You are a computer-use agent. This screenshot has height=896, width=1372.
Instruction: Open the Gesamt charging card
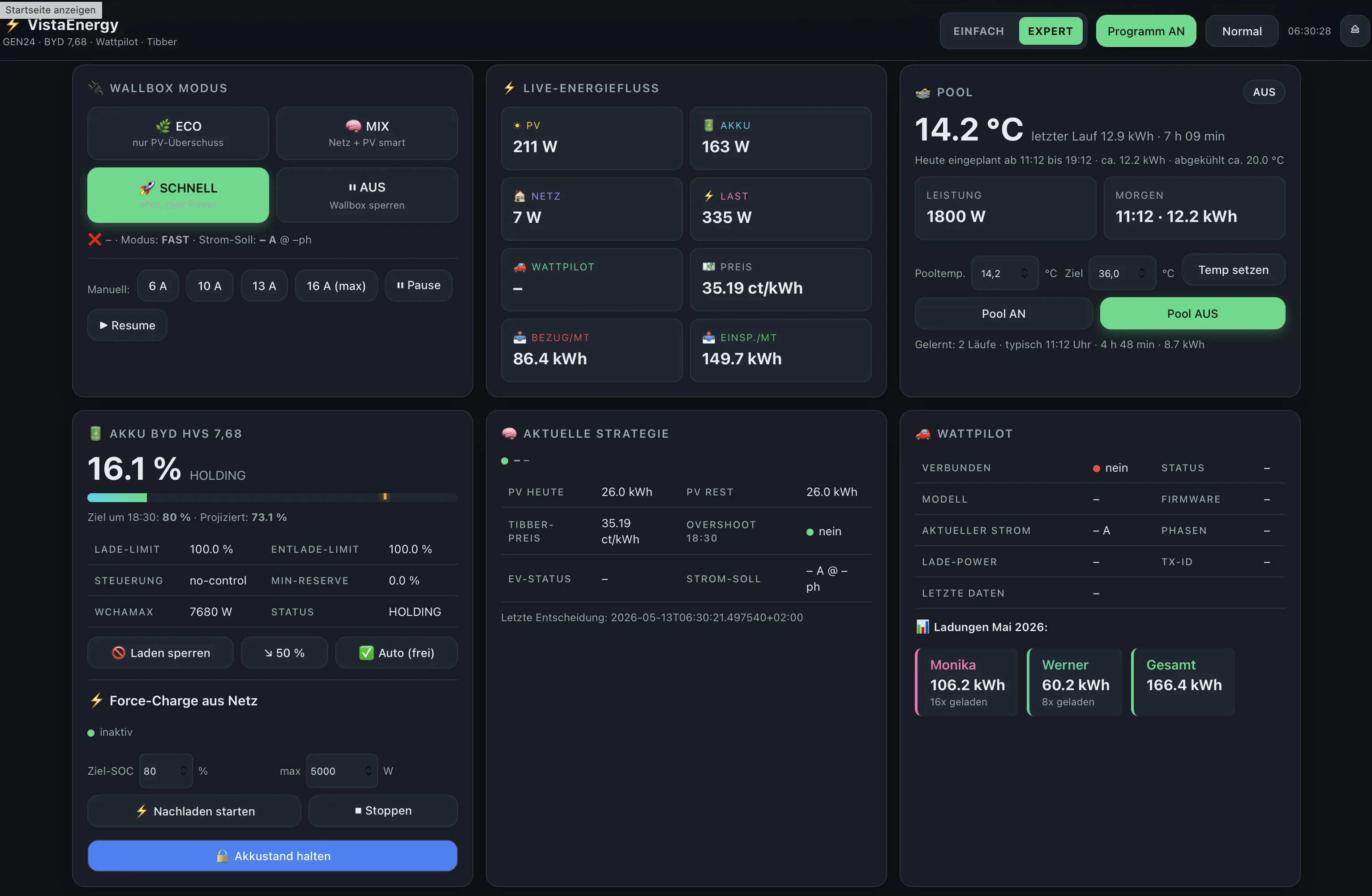tap(1183, 682)
